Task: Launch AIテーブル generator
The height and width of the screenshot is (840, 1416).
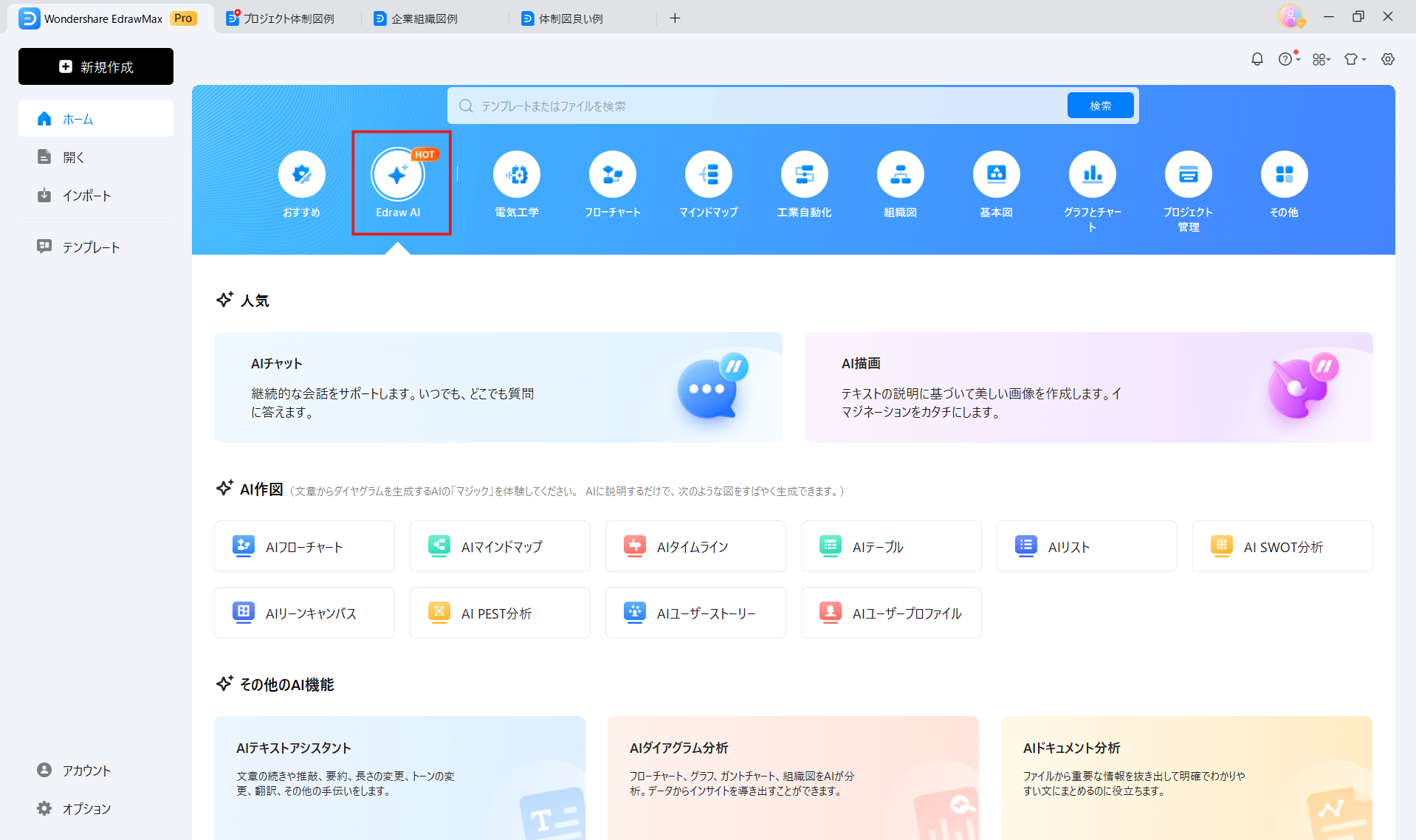Action: click(x=891, y=546)
